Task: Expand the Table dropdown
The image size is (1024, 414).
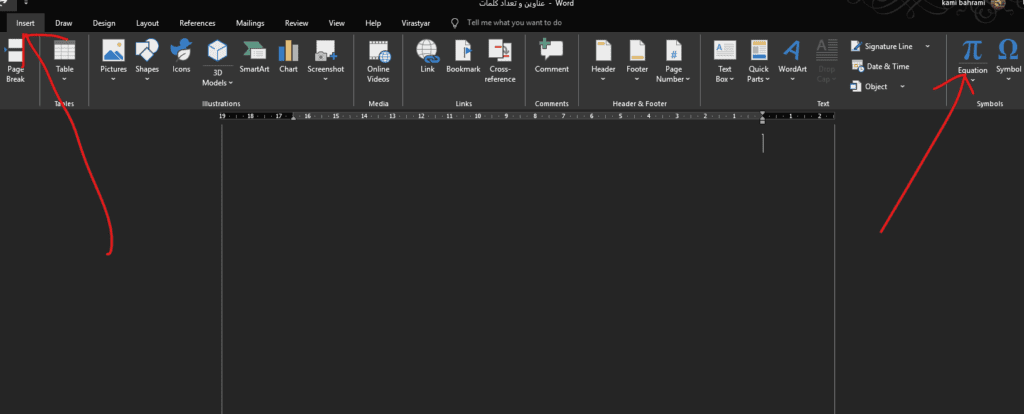Action: coord(64,79)
